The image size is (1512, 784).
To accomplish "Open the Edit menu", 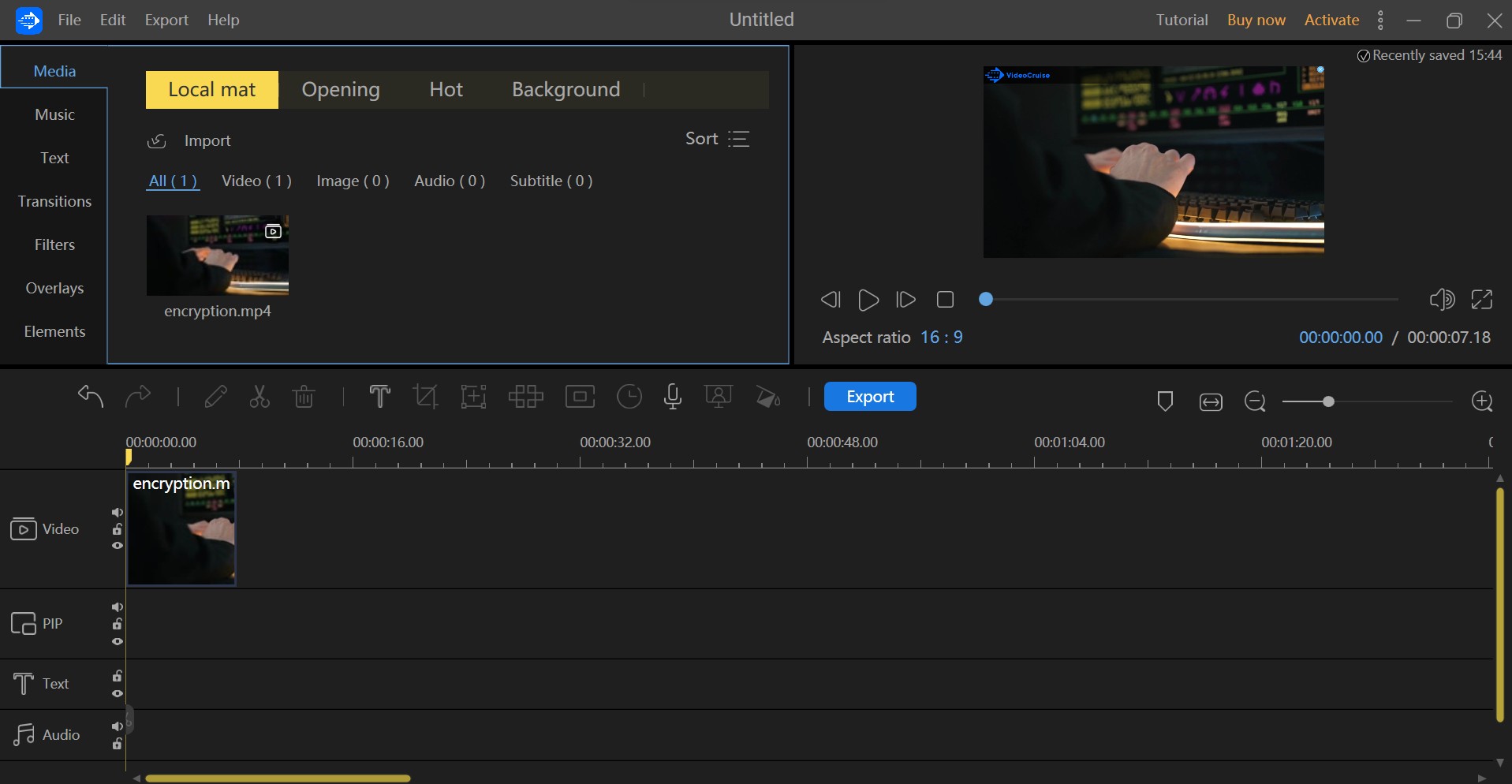I will coord(113,20).
